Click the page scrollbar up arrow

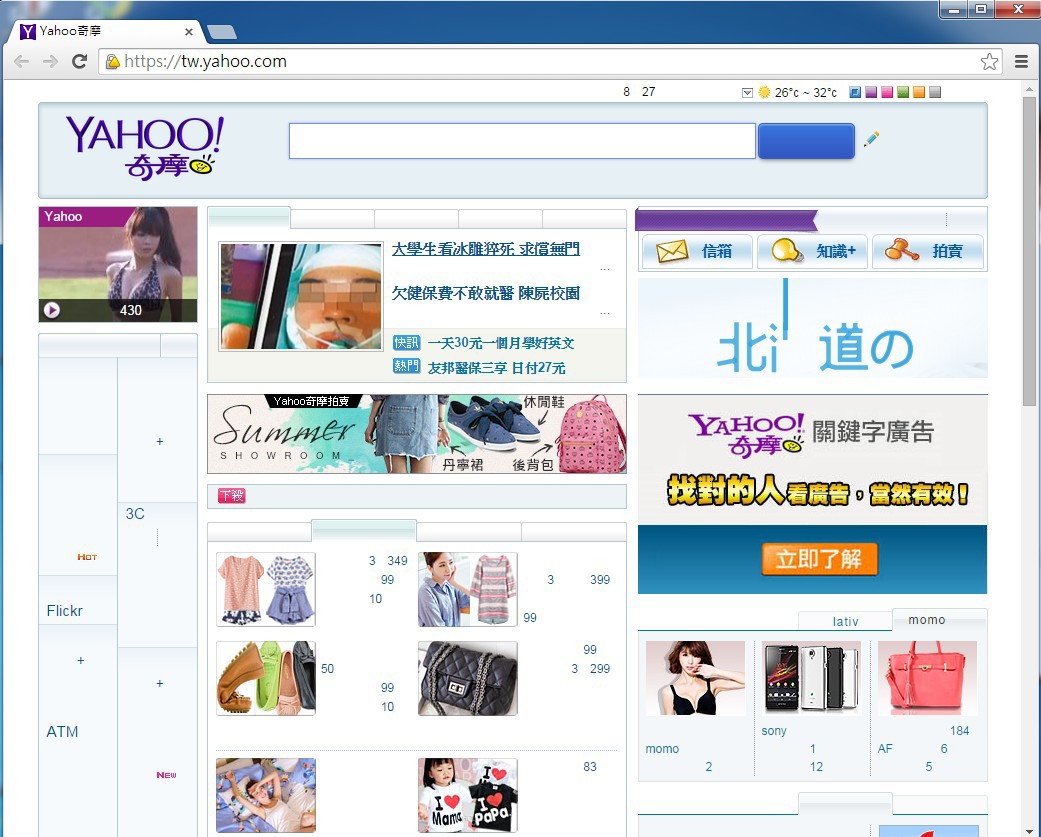pos(1030,88)
